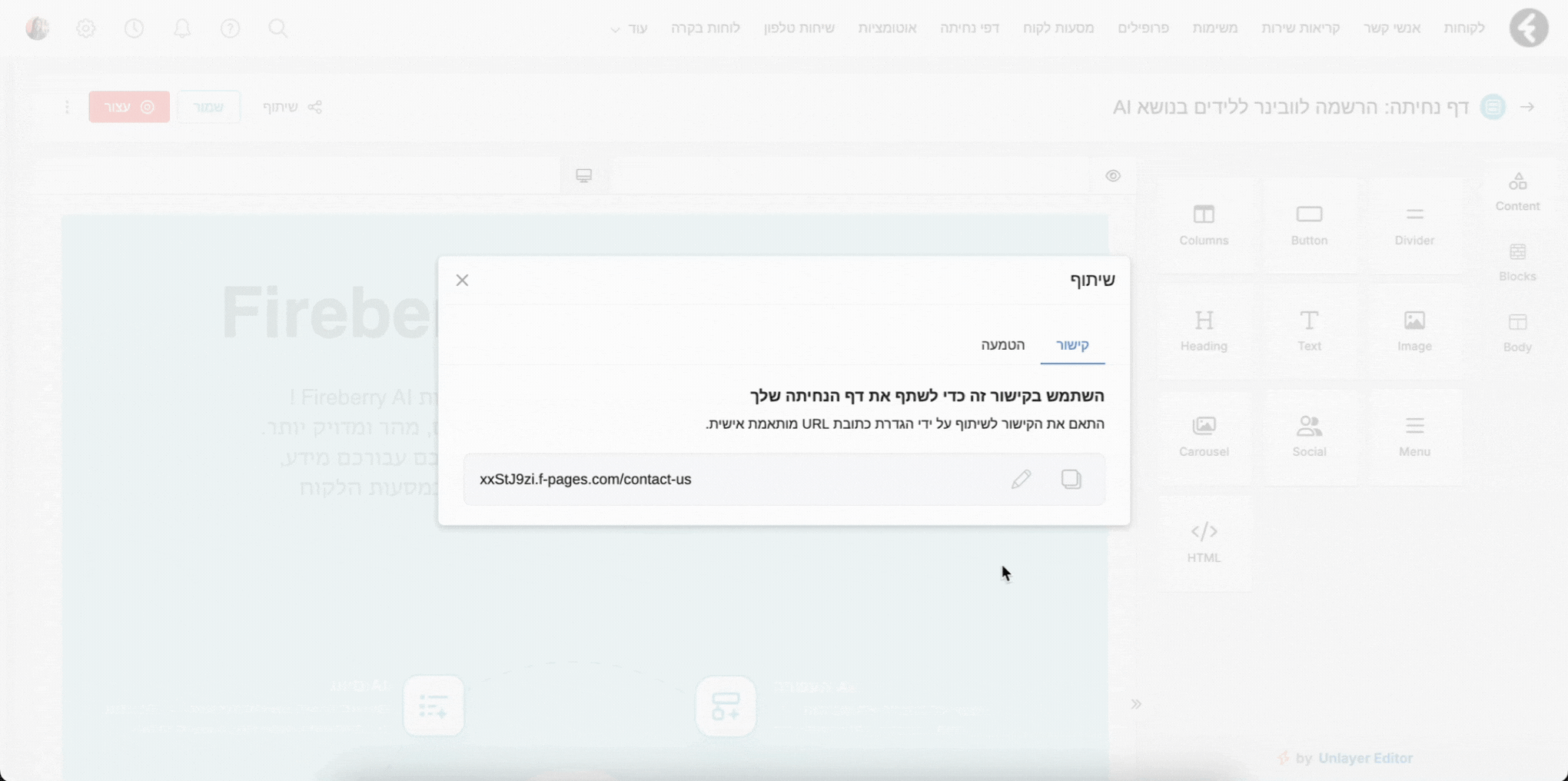Add a Divider content block
The height and width of the screenshot is (781, 1568).
[1414, 225]
